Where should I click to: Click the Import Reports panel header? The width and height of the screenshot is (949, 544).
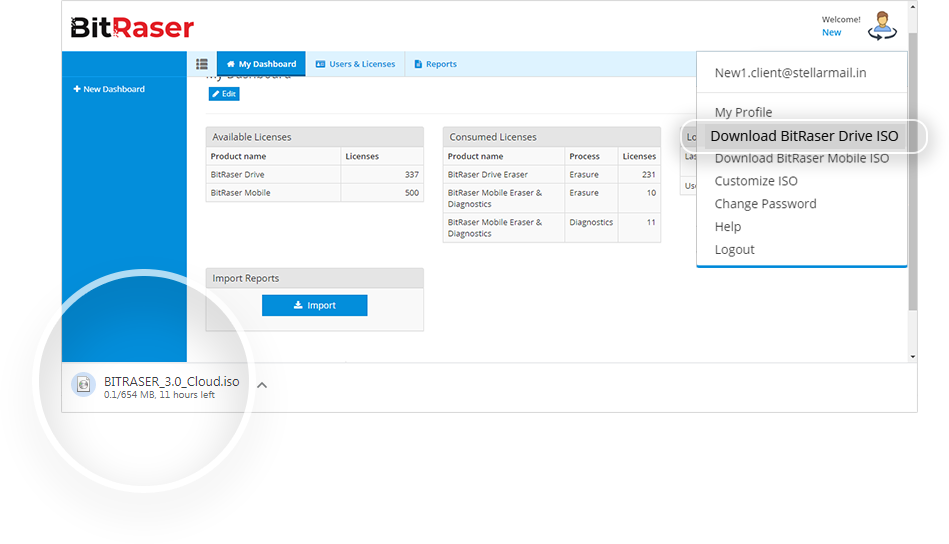coord(315,278)
